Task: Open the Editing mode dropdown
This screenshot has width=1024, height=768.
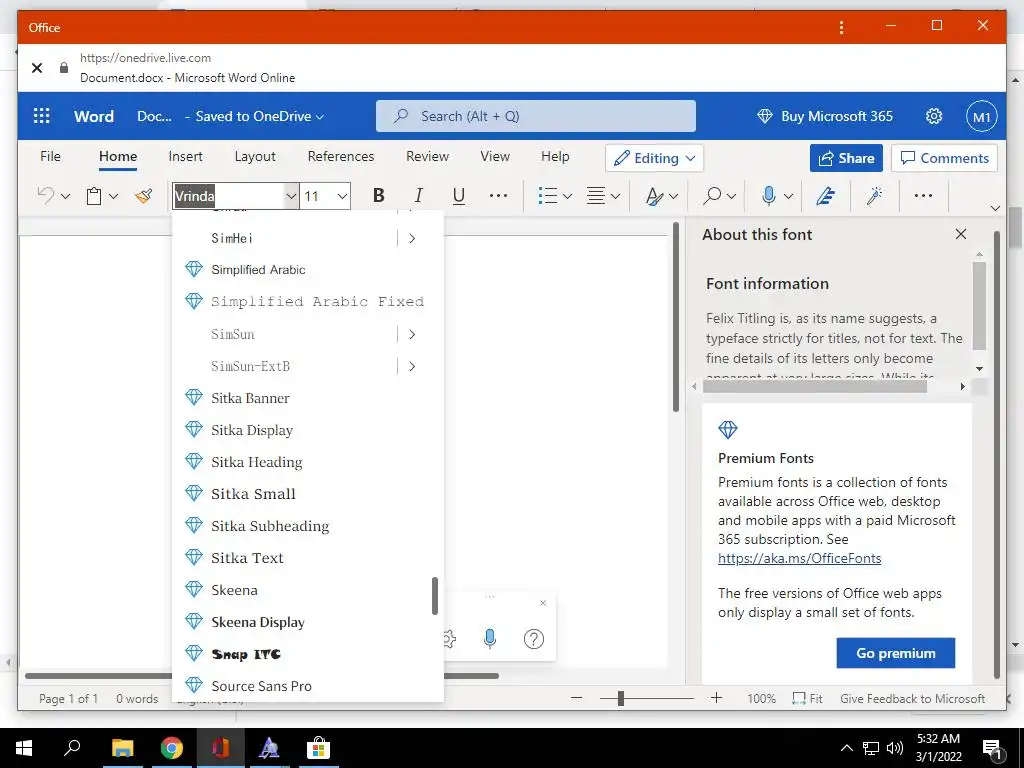Action: (654, 158)
